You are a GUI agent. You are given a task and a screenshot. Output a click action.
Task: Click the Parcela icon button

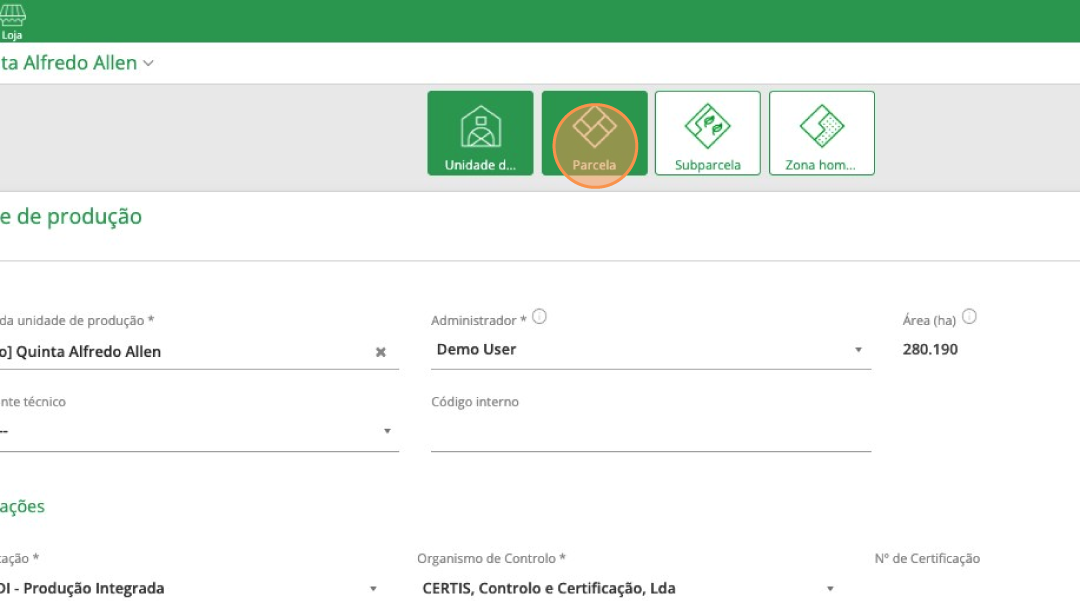[594, 133]
